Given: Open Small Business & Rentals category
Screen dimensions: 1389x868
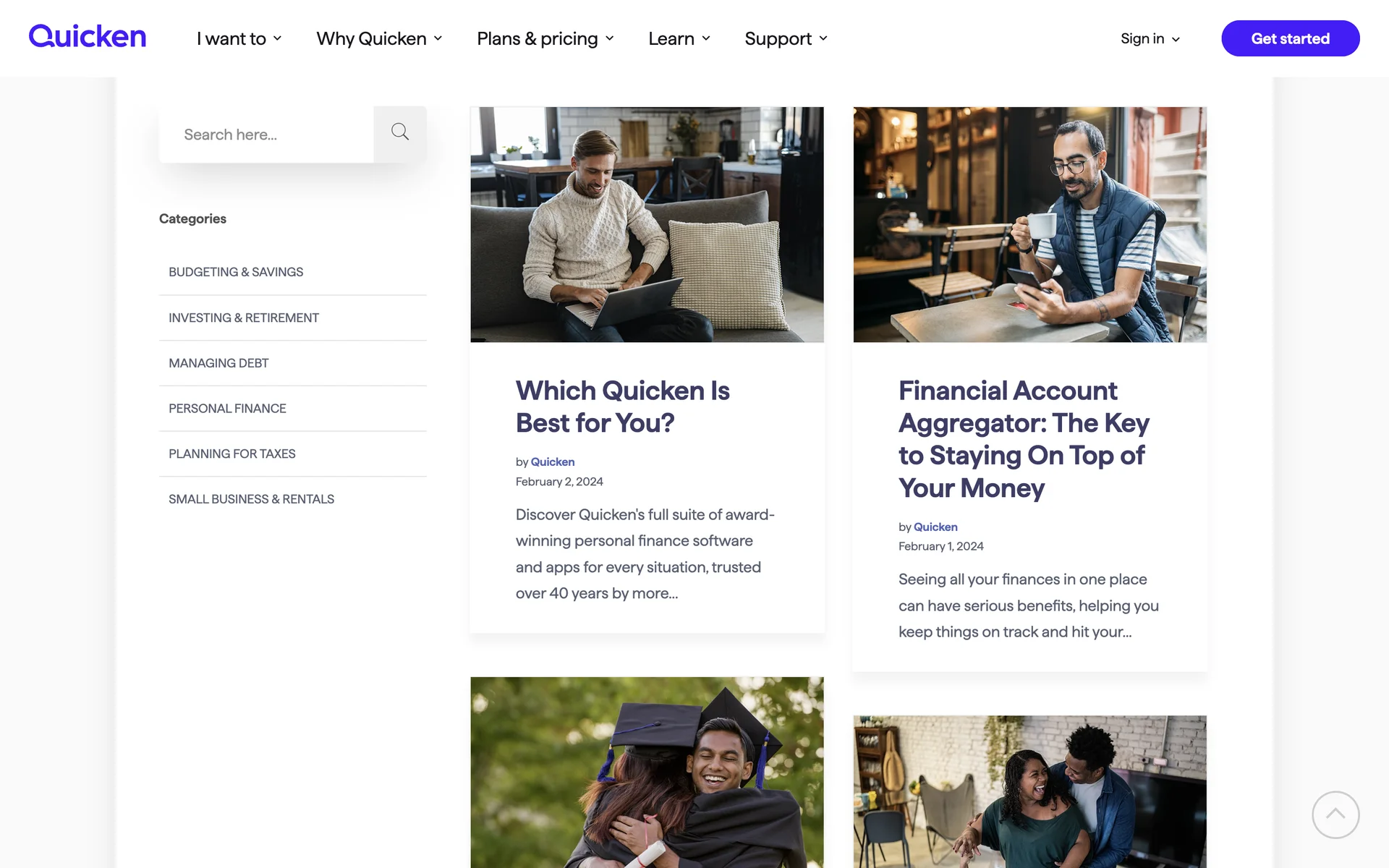Looking at the screenshot, I should click(x=251, y=499).
